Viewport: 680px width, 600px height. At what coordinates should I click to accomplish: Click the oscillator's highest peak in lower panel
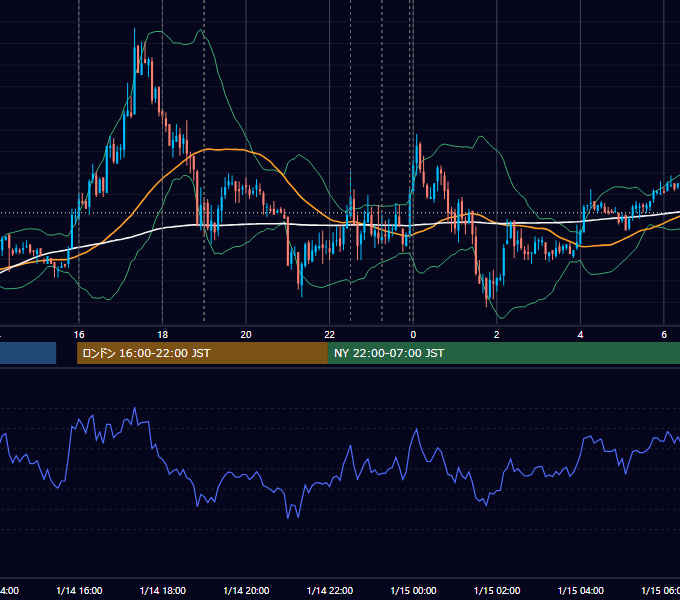(x=134, y=409)
